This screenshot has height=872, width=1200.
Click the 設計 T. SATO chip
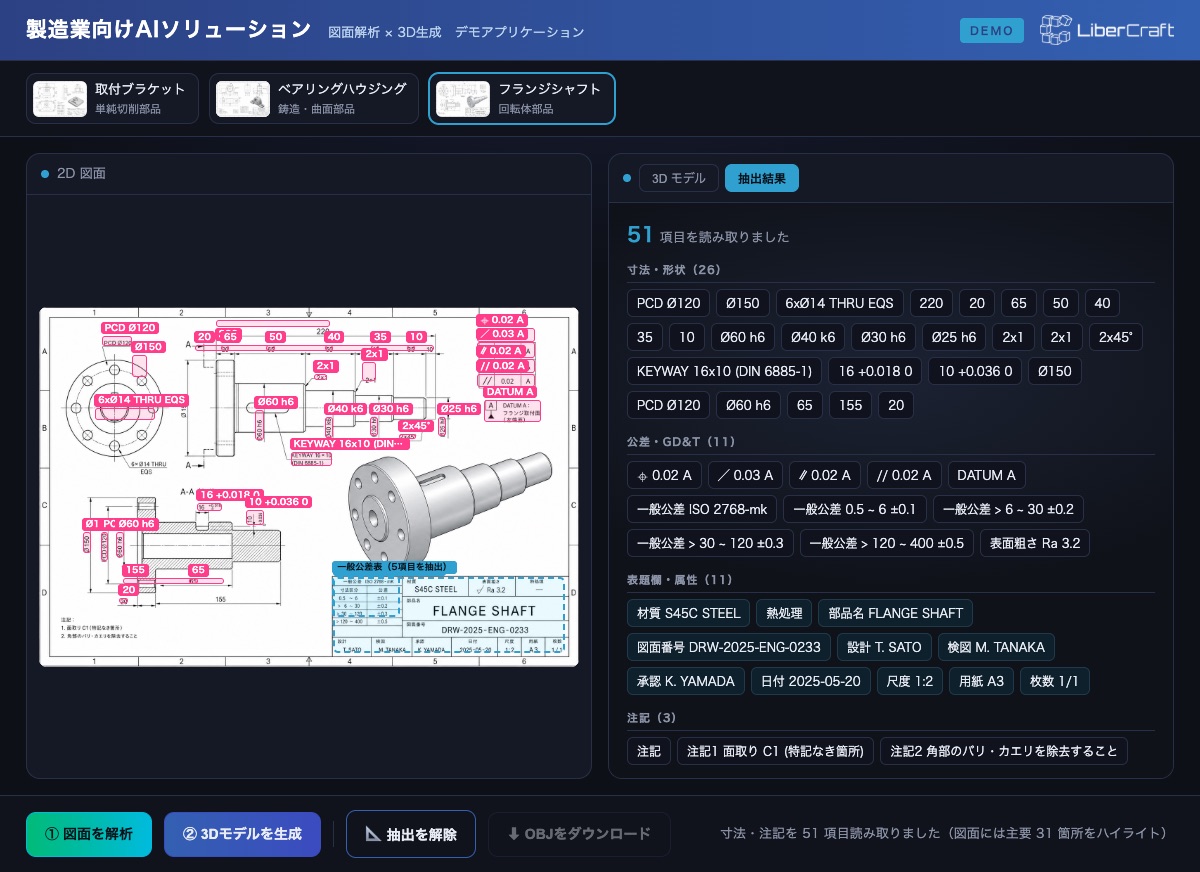(x=884, y=647)
